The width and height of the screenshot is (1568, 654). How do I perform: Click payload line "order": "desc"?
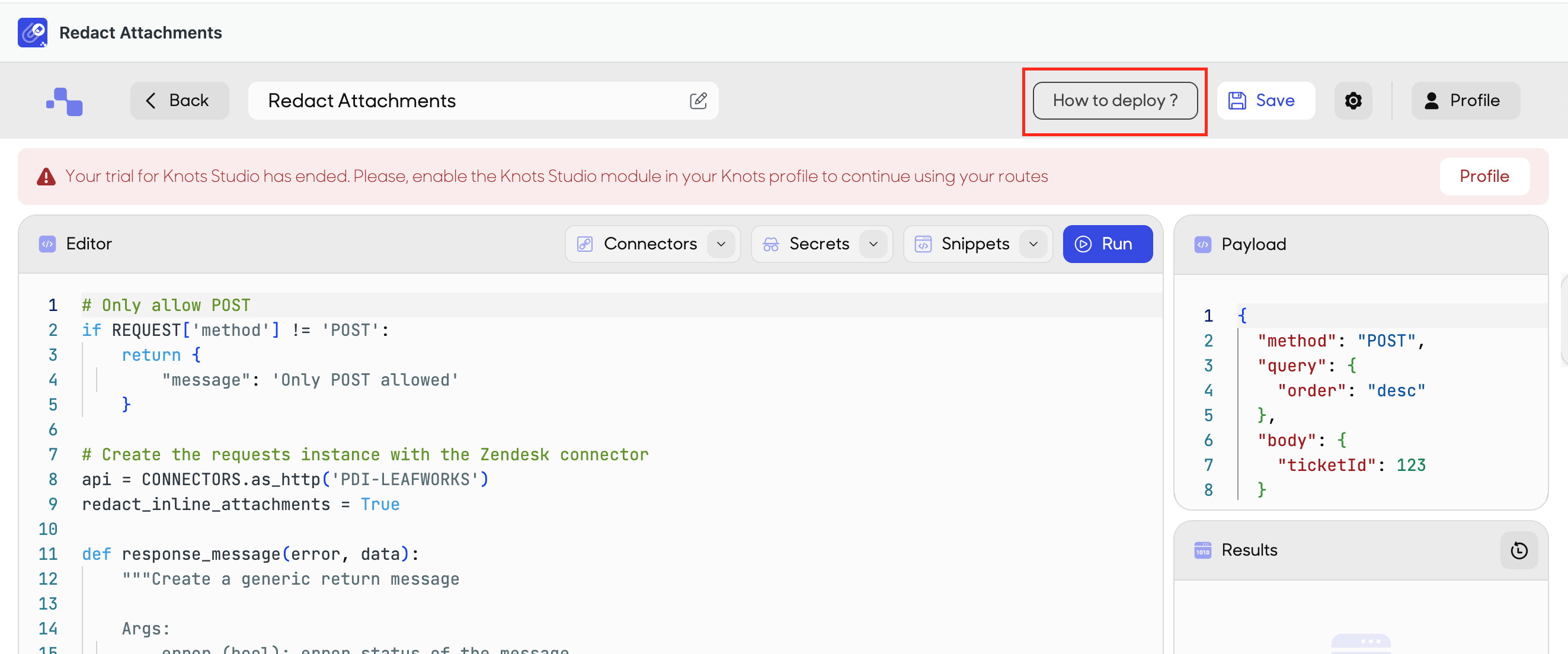tap(1351, 391)
